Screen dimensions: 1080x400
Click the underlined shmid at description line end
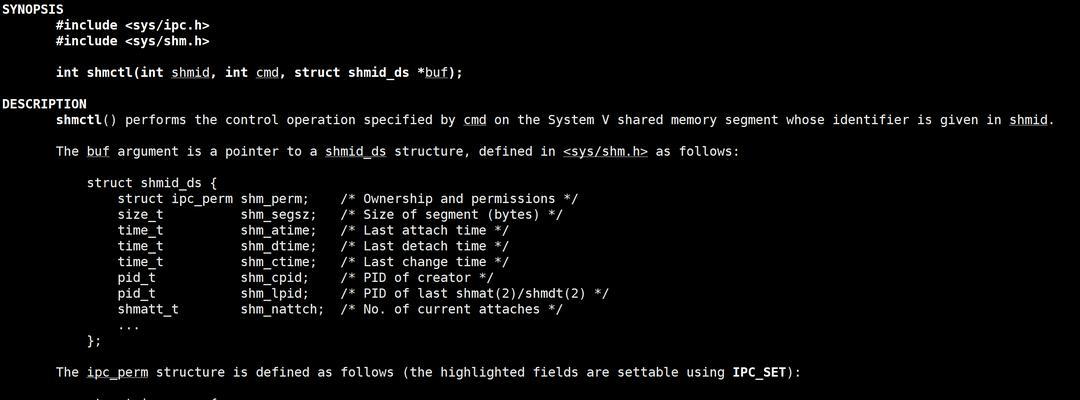(x=1028, y=120)
